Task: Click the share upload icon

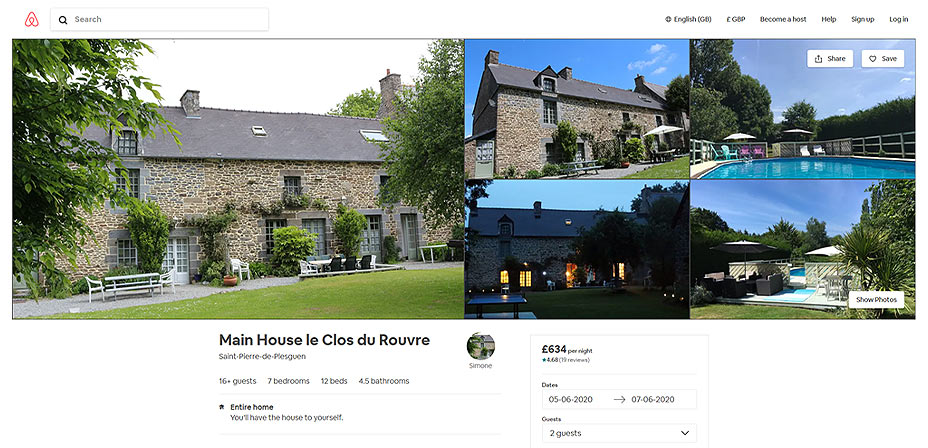Action: point(819,59)
